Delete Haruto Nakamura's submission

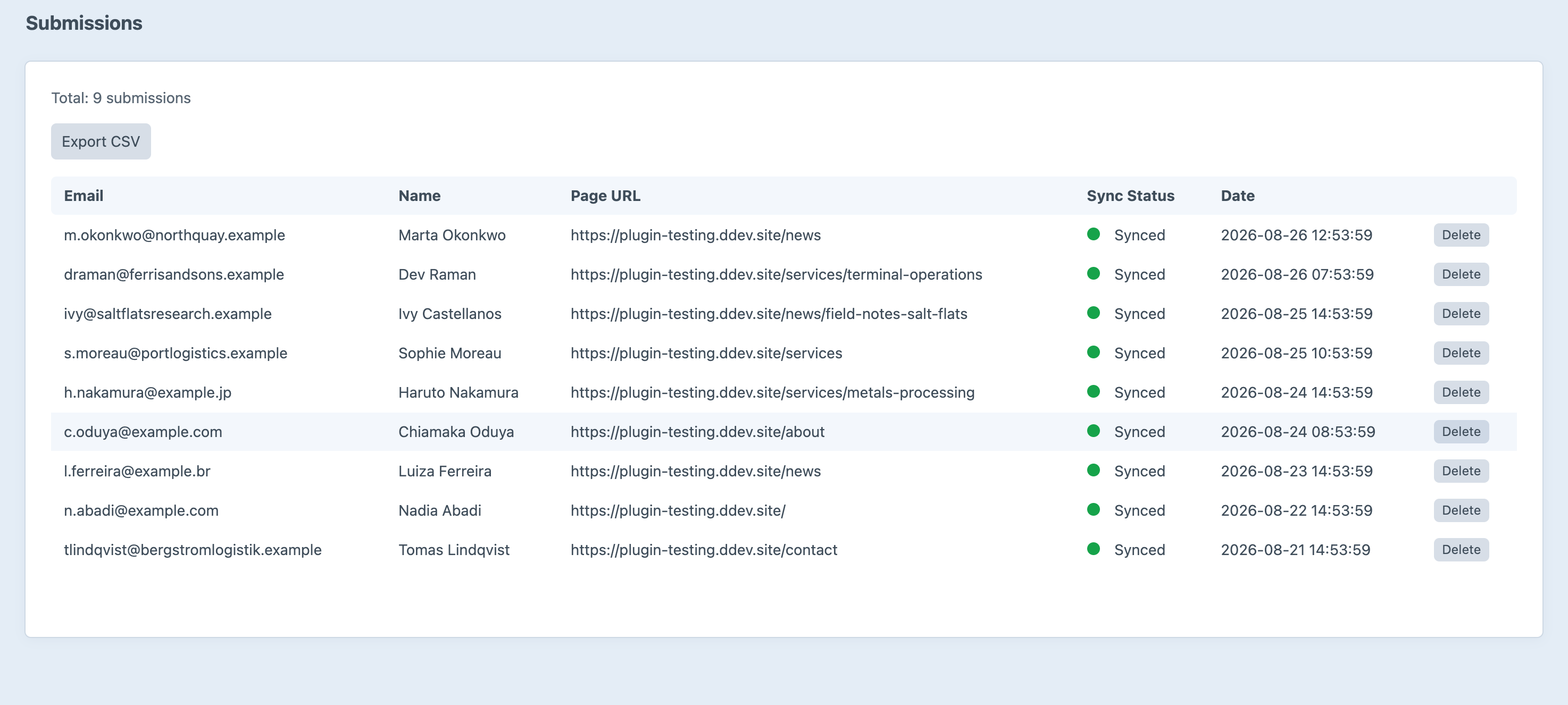(1461, 392)
